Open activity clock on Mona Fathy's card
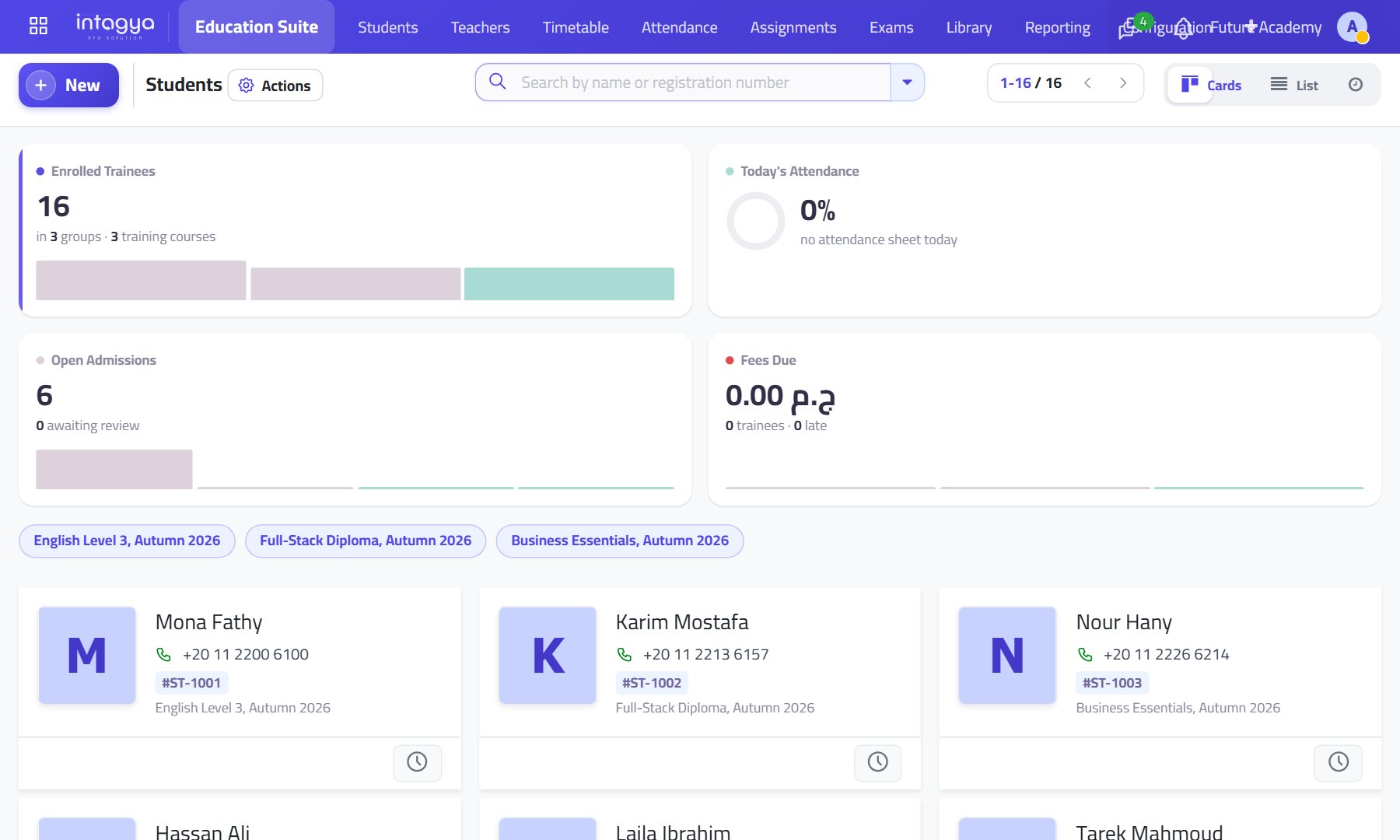The height and width of the screenshot is (840, 1400). (x=418, y=762)
